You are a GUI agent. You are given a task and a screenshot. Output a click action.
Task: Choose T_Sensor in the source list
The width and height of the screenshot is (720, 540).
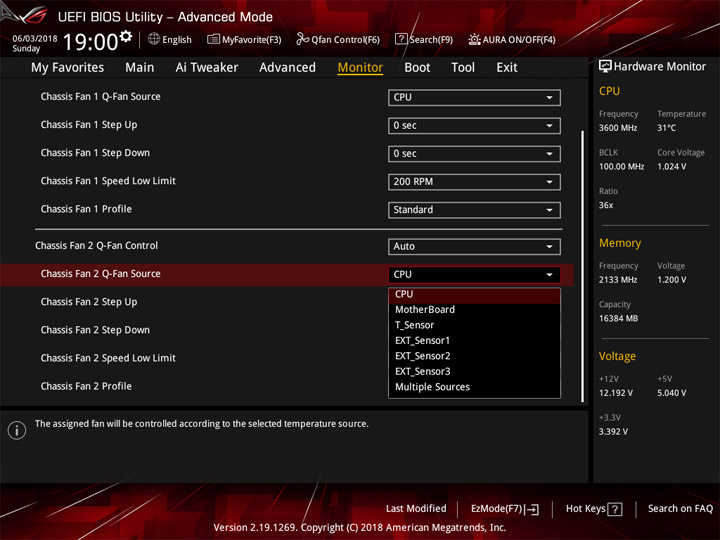click(474, 325)
